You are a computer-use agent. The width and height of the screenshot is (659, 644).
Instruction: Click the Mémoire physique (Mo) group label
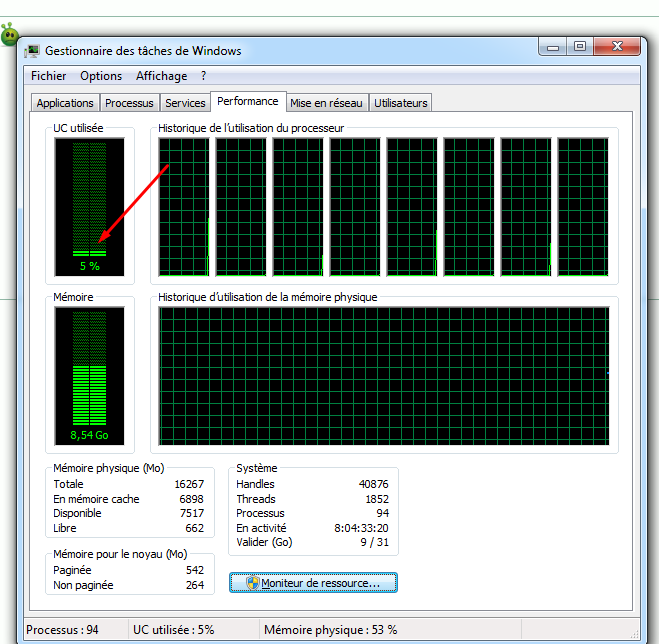pyautogui.click(x=108, y=468)
